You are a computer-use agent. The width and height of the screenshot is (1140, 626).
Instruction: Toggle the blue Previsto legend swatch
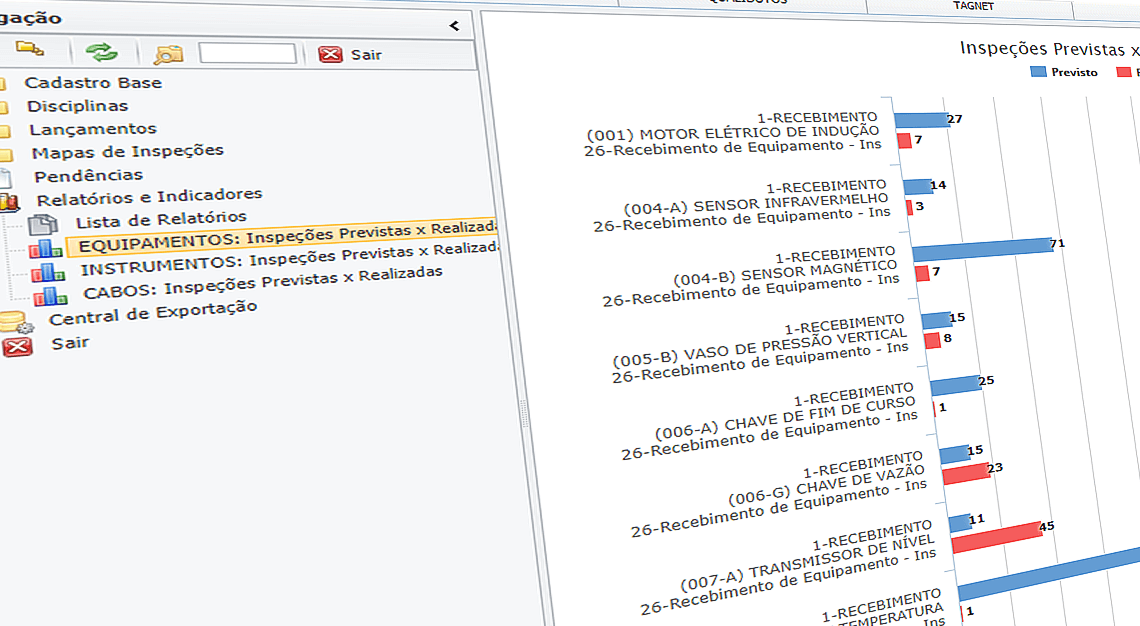[x=1038, y=72]
